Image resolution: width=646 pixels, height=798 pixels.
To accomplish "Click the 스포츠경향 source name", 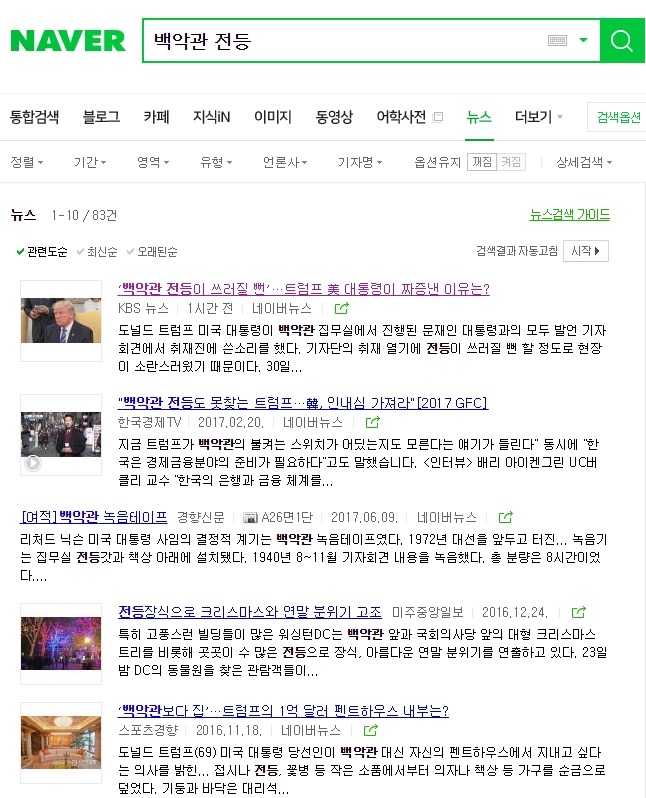I will click(148, 730).
